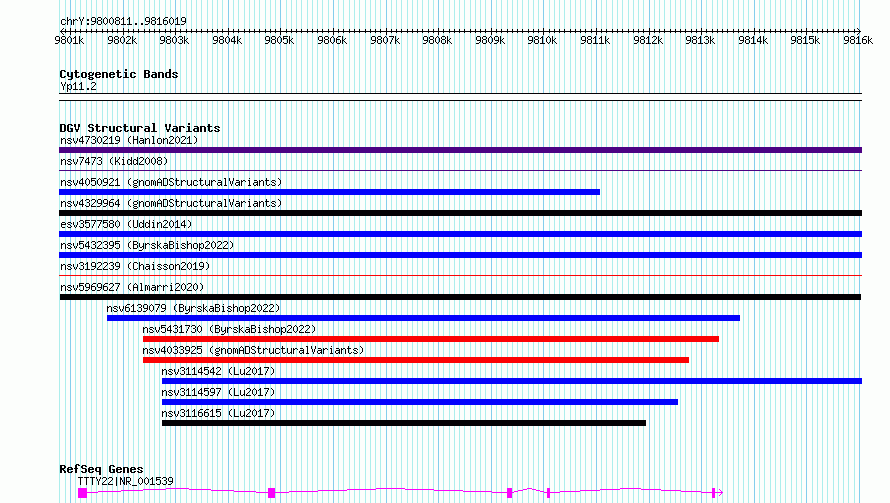The image size is (890, 503).
Task: Select the first magenta exon of TTTY22
Action: [83, 493]
